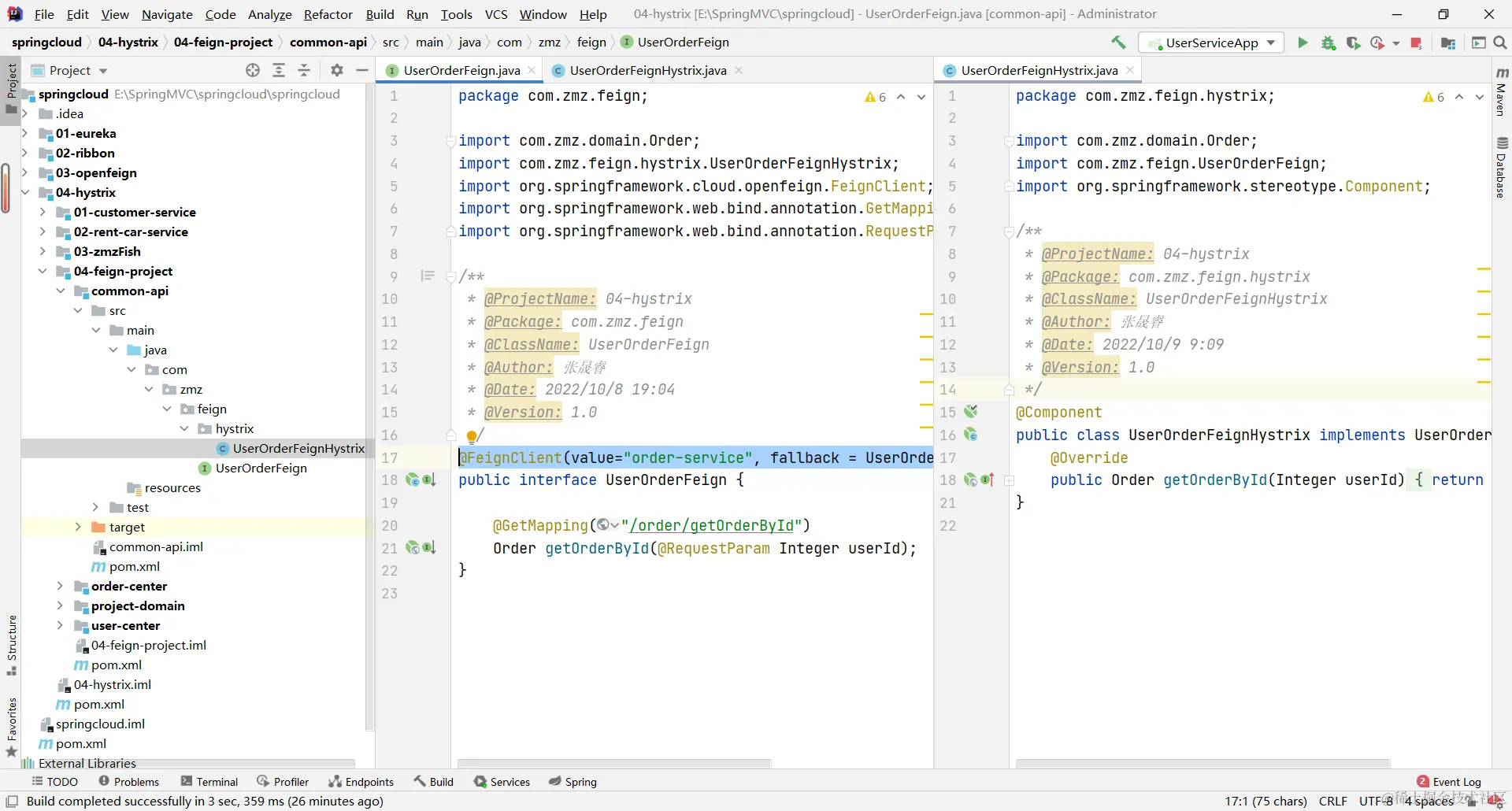Jump to next warning in right editor

tap(1480, 97)
